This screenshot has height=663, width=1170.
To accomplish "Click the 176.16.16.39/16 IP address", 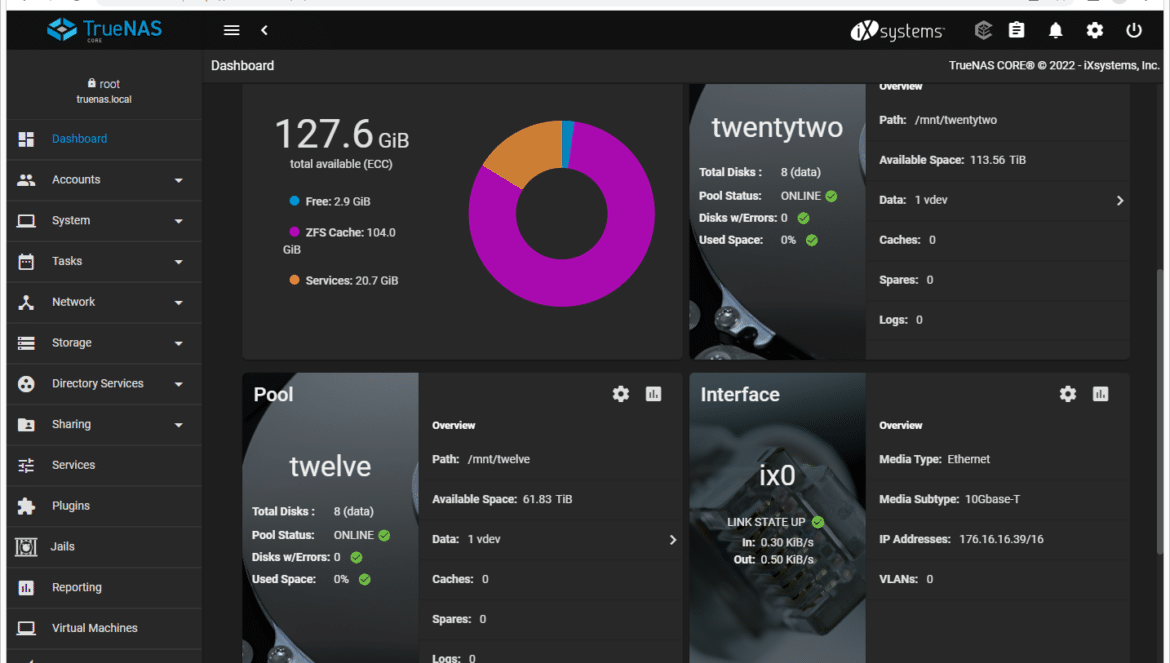I will pos(1001,539).
